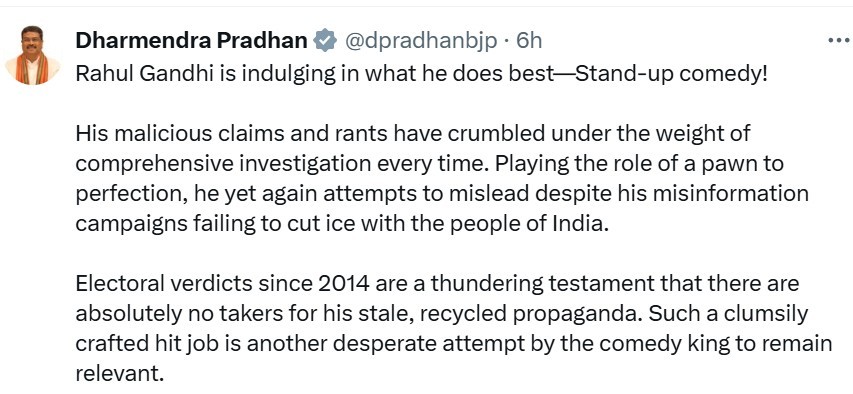Open the tweet's three-dot more options menu
Viewport: 853px width, 394px height.
[x=839, y=41]
